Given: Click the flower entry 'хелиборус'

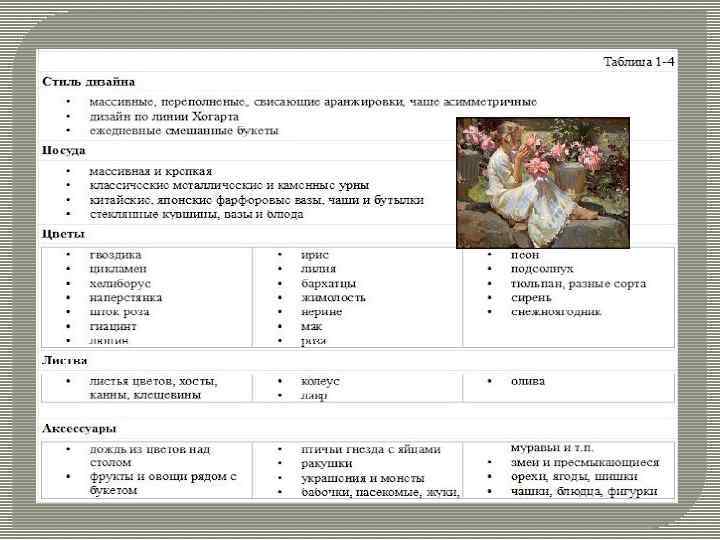Looking at the screenshot, I should coord(120,284).
